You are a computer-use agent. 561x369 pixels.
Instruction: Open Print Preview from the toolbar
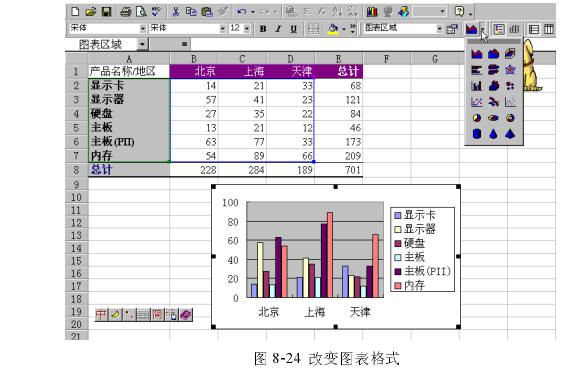click(x=141, y=12)
